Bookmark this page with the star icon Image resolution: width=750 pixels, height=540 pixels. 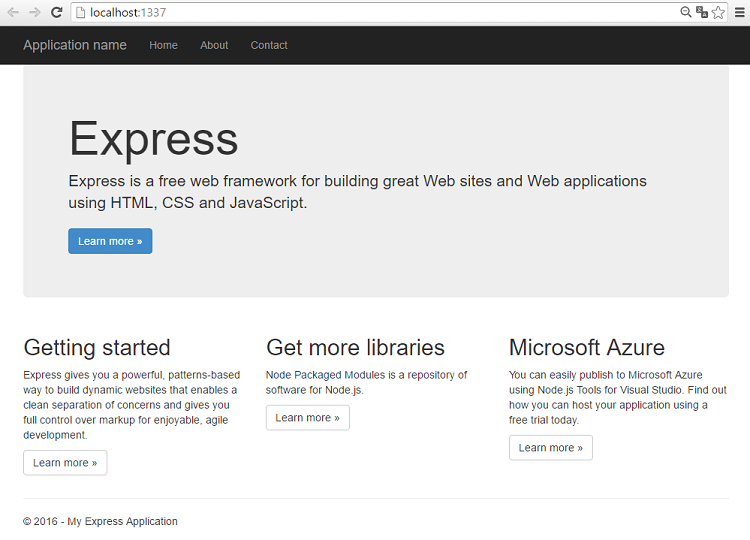[718, 12]
